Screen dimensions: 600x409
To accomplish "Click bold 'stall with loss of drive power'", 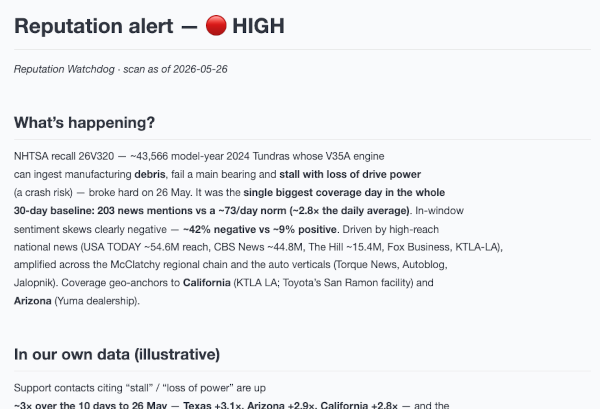I will [x=350, y=174].
